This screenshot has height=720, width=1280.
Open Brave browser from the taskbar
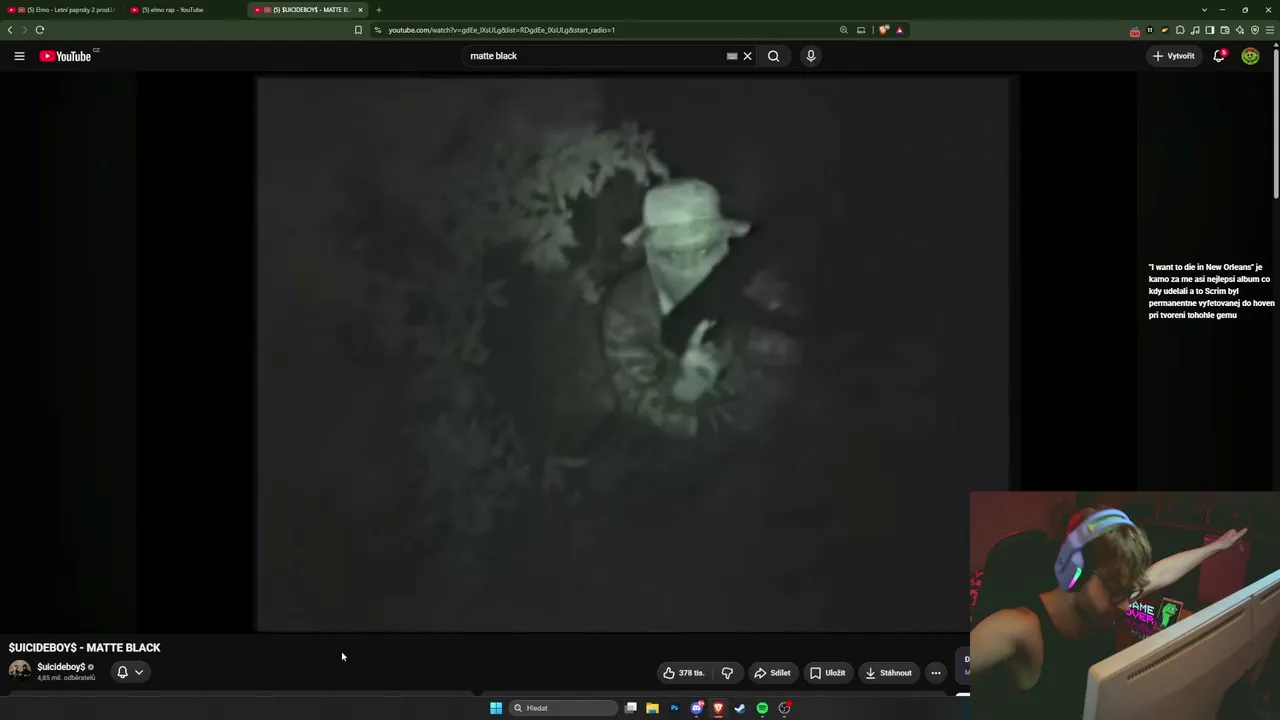[x=718, y=708]
